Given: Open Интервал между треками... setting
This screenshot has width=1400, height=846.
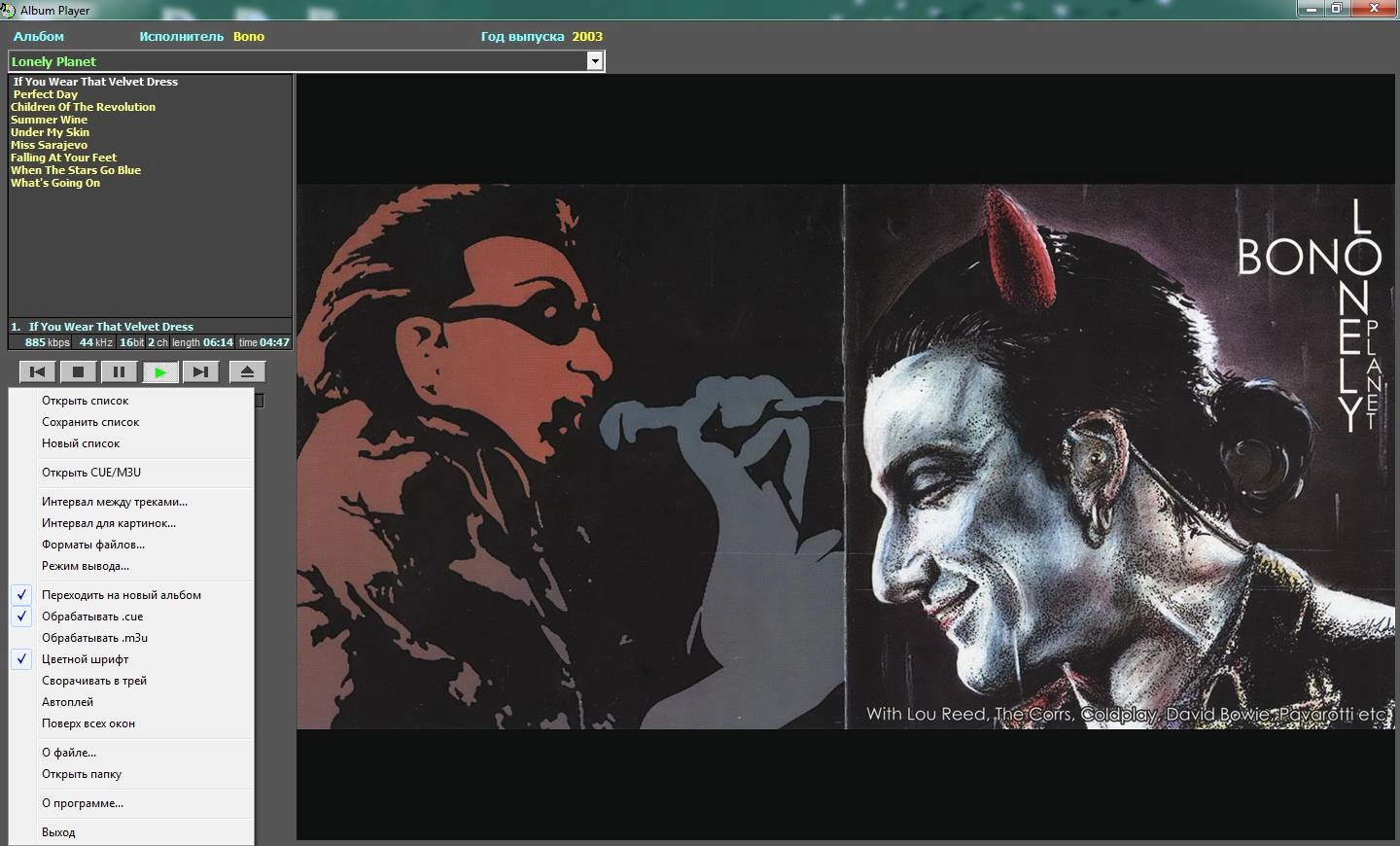Looking at the screenshot, I should (131, 502).
